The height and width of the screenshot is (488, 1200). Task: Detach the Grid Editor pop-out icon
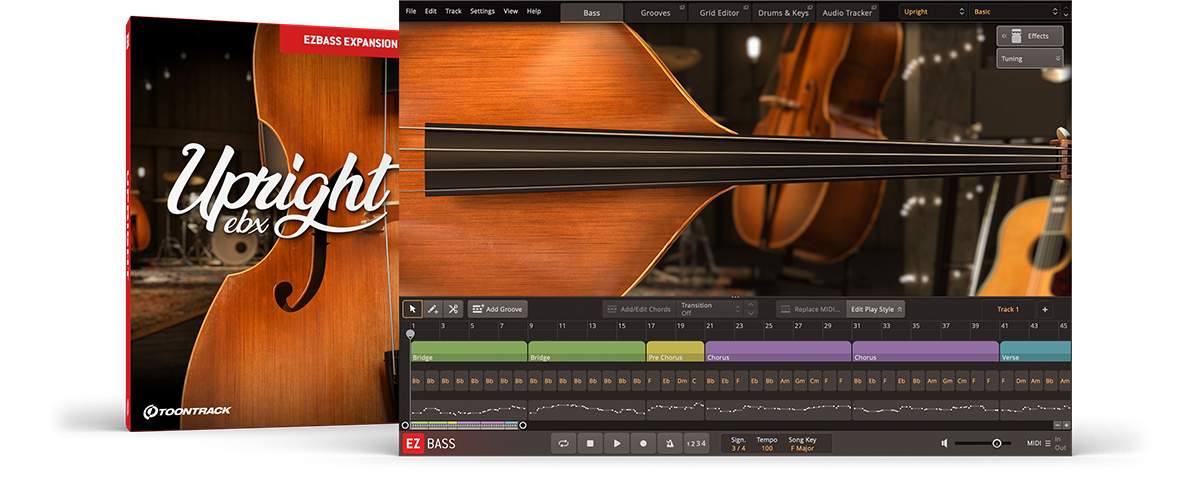[745, 6]
